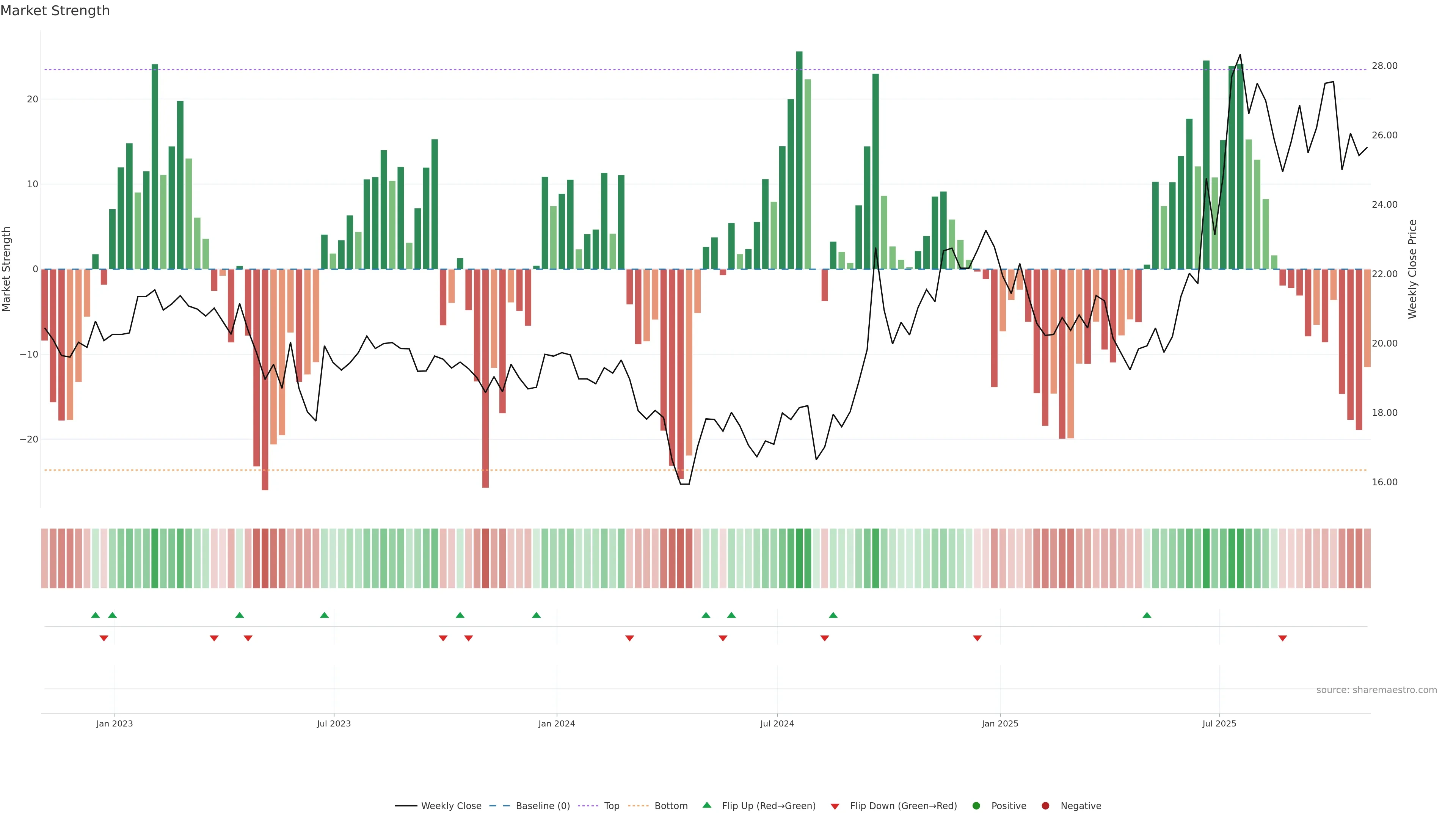Click the Market Strength chart title
Viewport: 1456px width, 819px height.
tap(55, 11)
